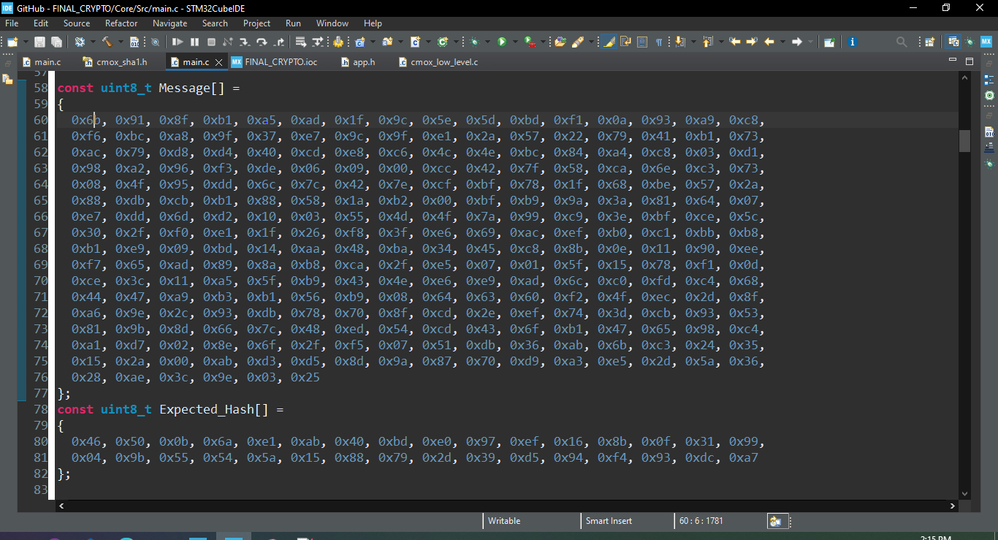Image resolution: width=998 pixels, height=540 pixels.
Task: Click the New file wizard icon
Action: (13, 41)
